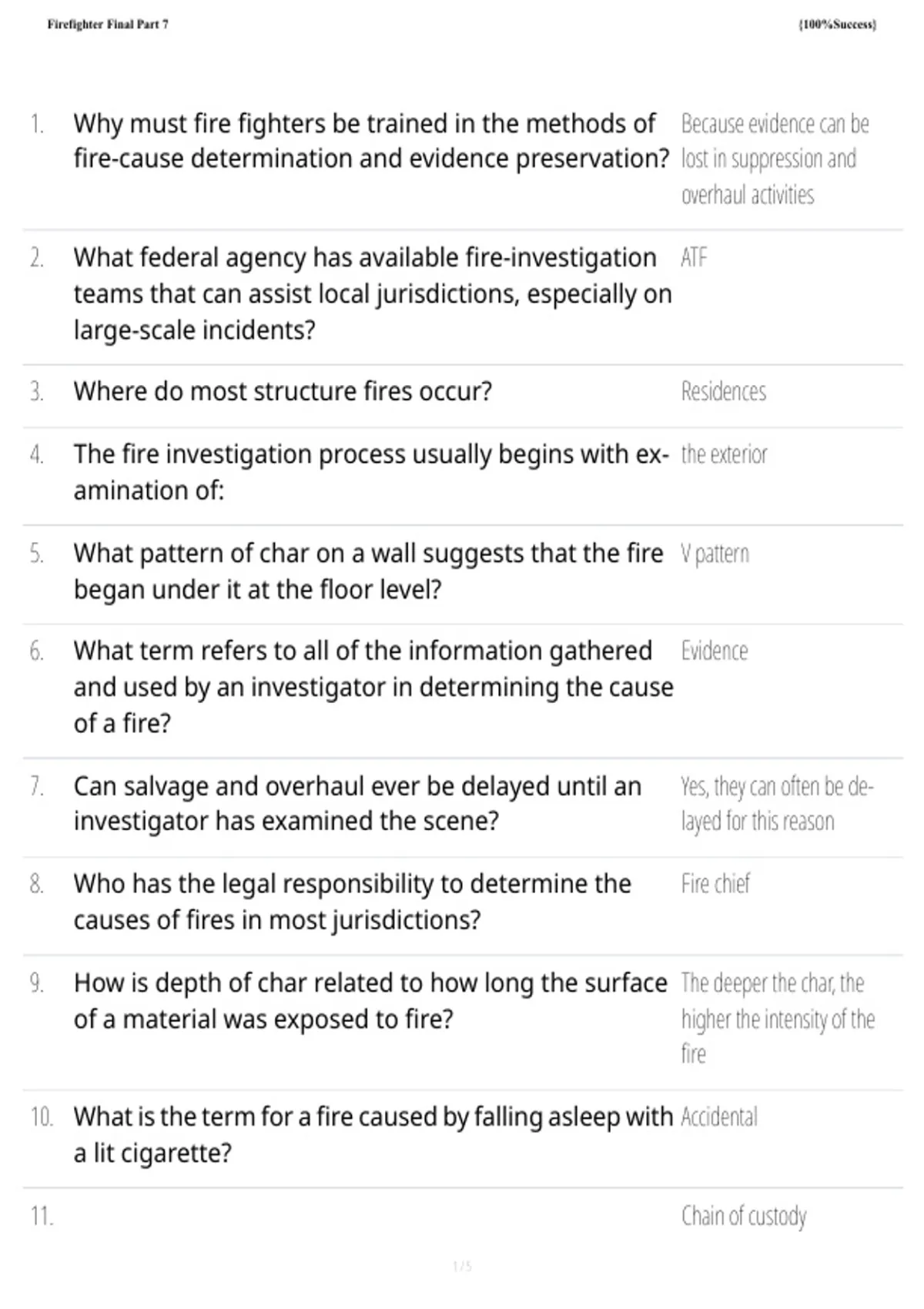This screenshot has height=1309, width=924.
Task: Click the answer 'Fire chief'
Action: tap(715, 884)
